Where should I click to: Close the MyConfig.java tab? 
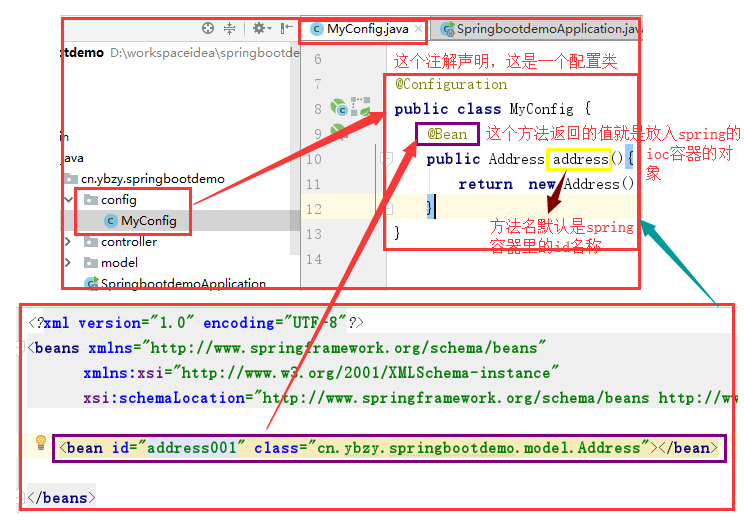[417, 30]
